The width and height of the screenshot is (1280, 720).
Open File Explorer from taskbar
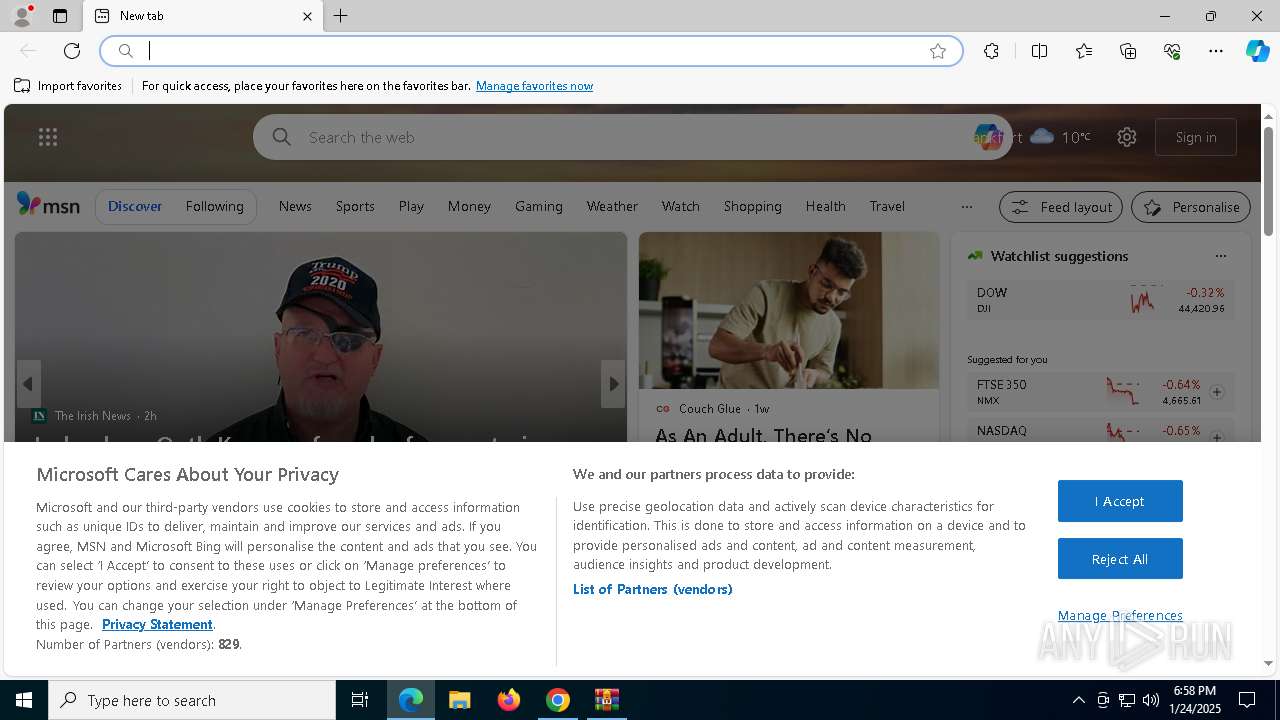point(459,700)
